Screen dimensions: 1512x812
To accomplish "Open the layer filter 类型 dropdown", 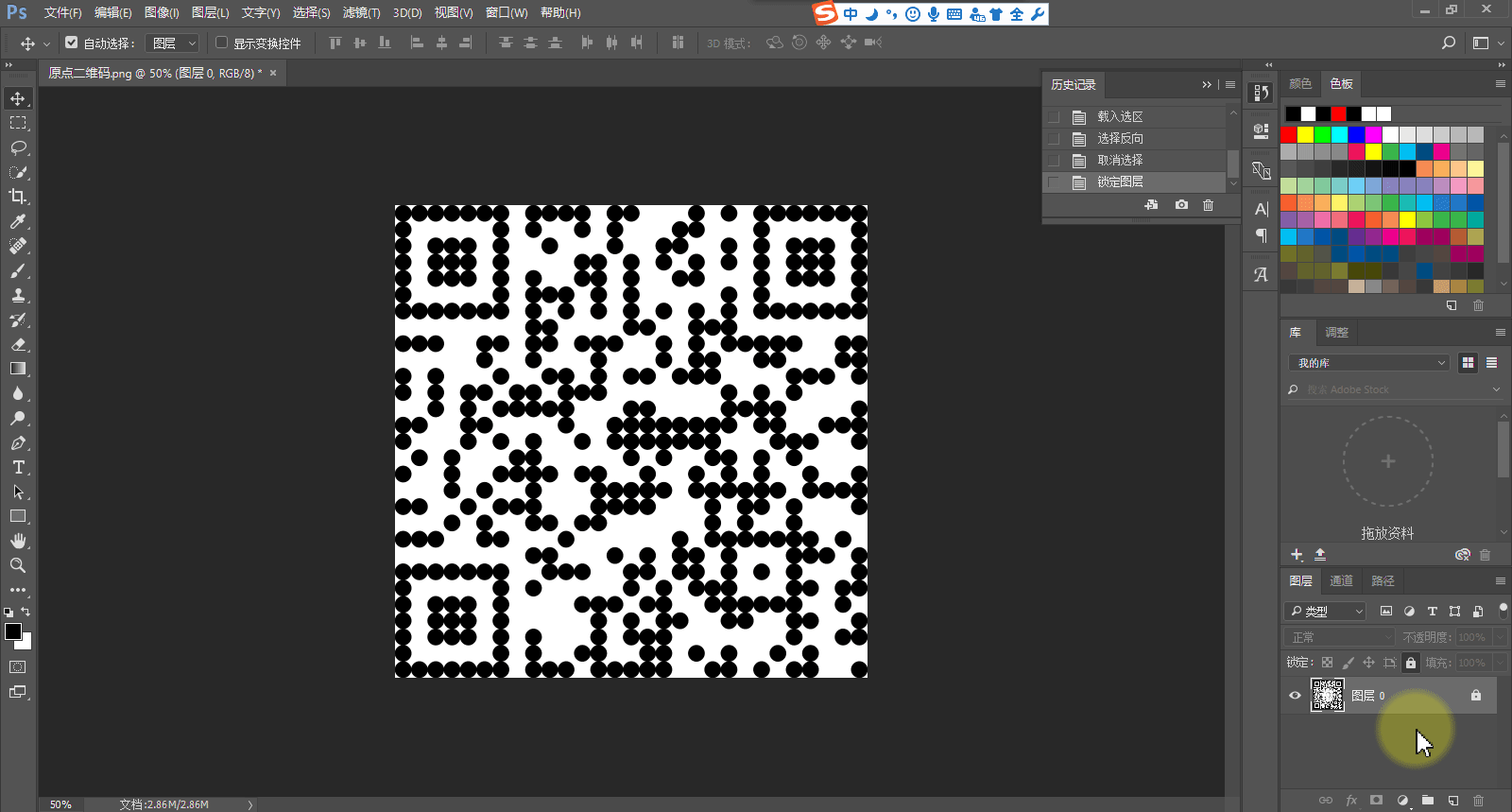I will (1325, 612).
